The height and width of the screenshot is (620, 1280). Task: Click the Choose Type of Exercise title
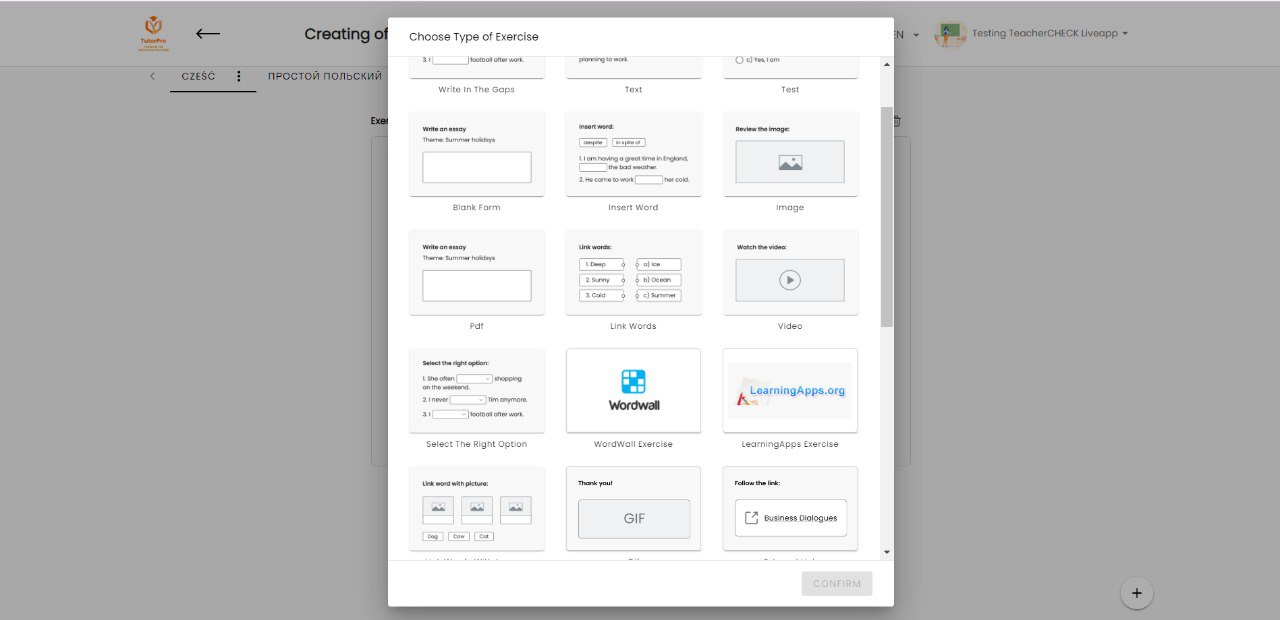(x=473, y=37)
